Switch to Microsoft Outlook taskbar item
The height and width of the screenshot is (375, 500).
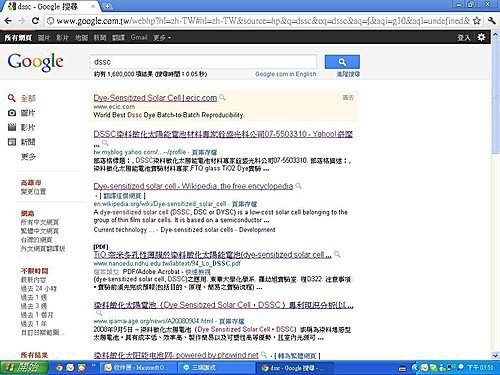(x=139, y=368)
